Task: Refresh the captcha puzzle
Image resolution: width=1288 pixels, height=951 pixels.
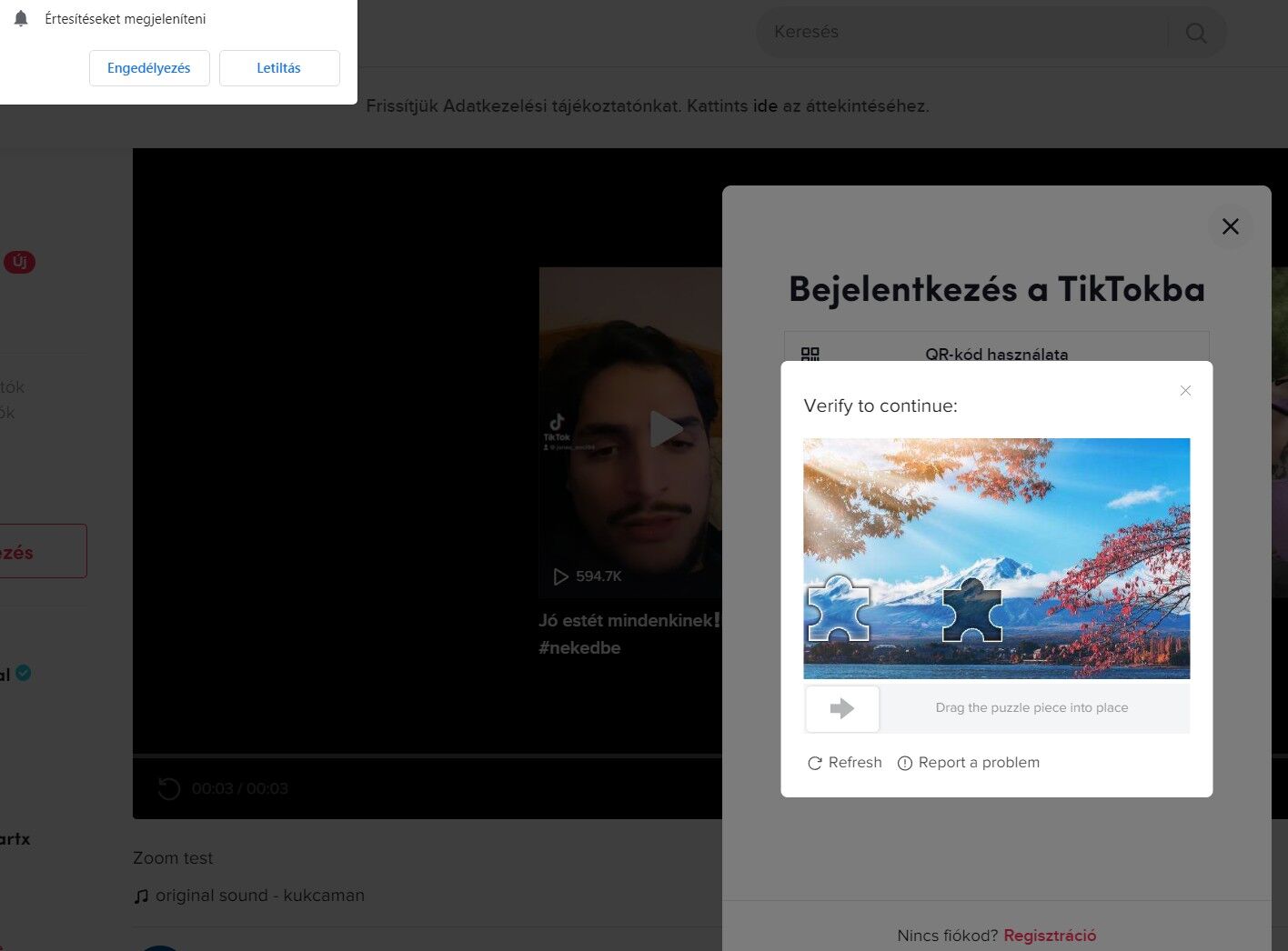Action: (x=845, y=763)
